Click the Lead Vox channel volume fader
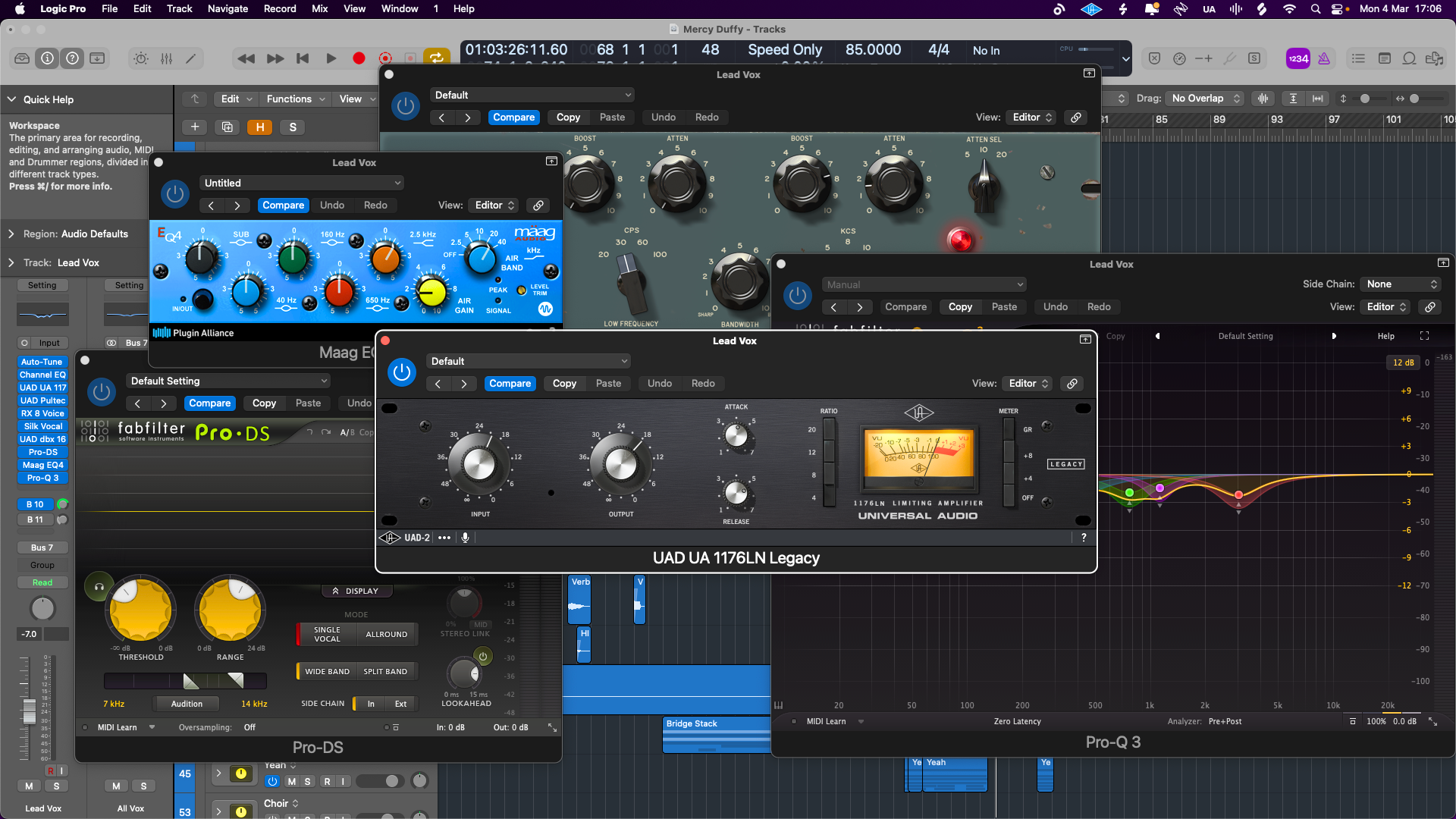 coord(29,710)
